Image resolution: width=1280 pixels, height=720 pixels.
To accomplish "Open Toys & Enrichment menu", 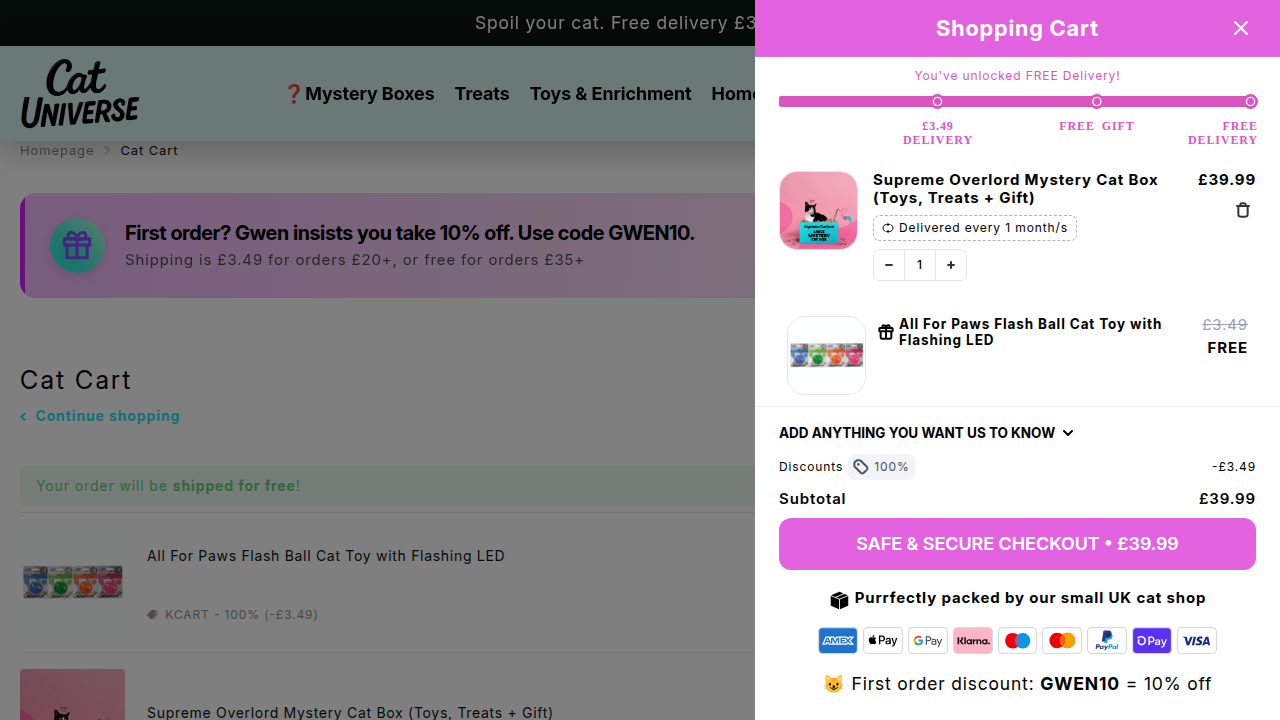I will (x=610, y=94).
